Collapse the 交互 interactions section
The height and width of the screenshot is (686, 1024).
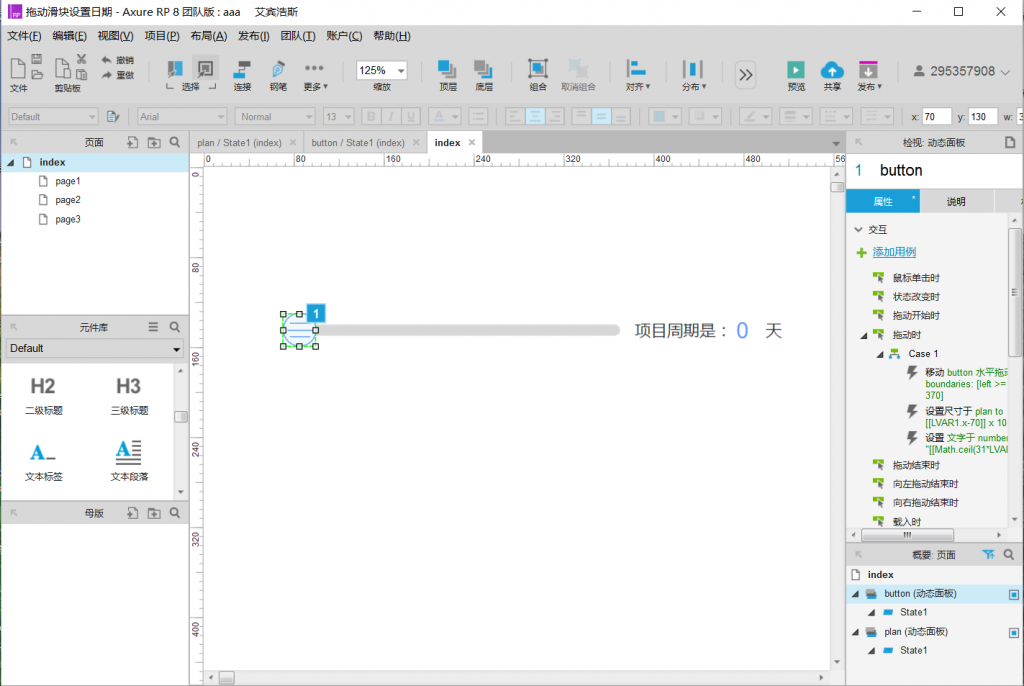click(858, 230)
